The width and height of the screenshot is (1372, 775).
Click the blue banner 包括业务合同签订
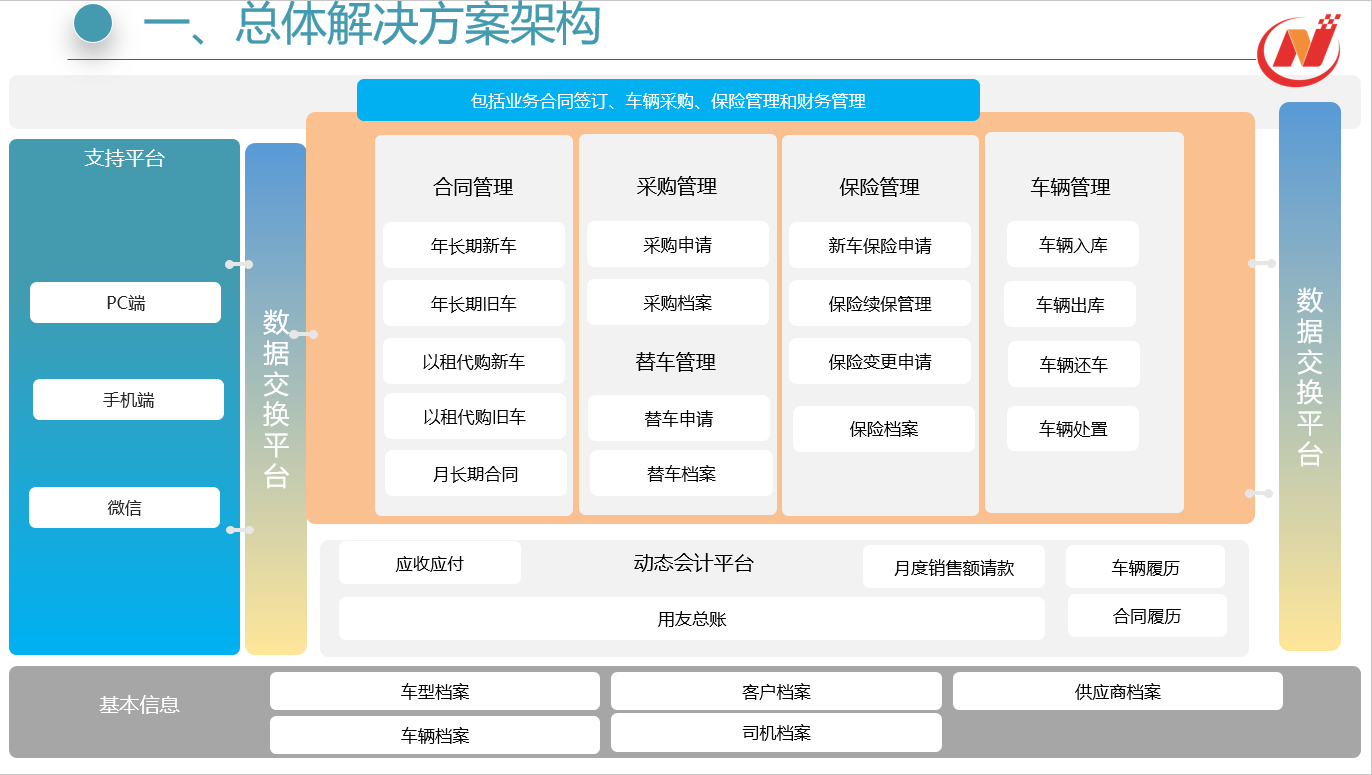pyautogui.click(x=668, y=100)
